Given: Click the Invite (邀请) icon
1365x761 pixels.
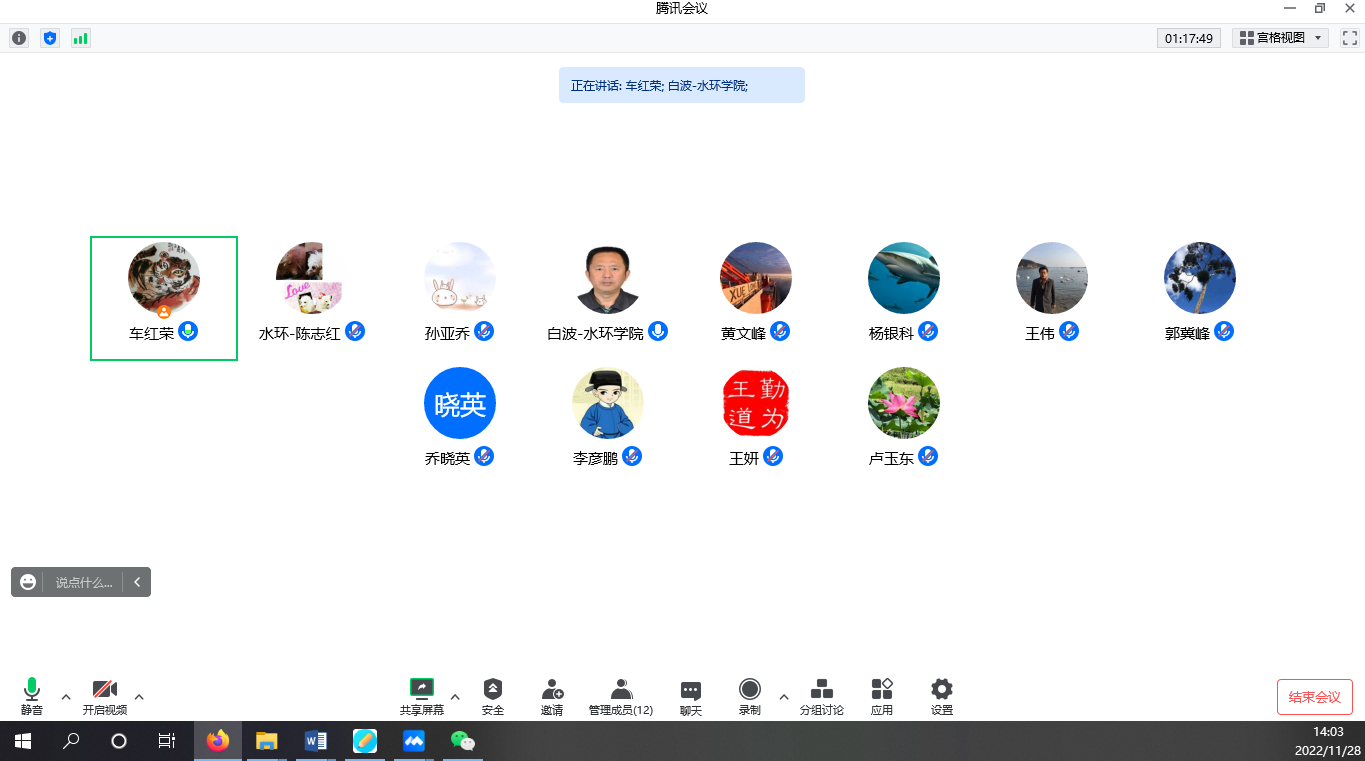Looking at the screenshot, I should tap(552, 695).
